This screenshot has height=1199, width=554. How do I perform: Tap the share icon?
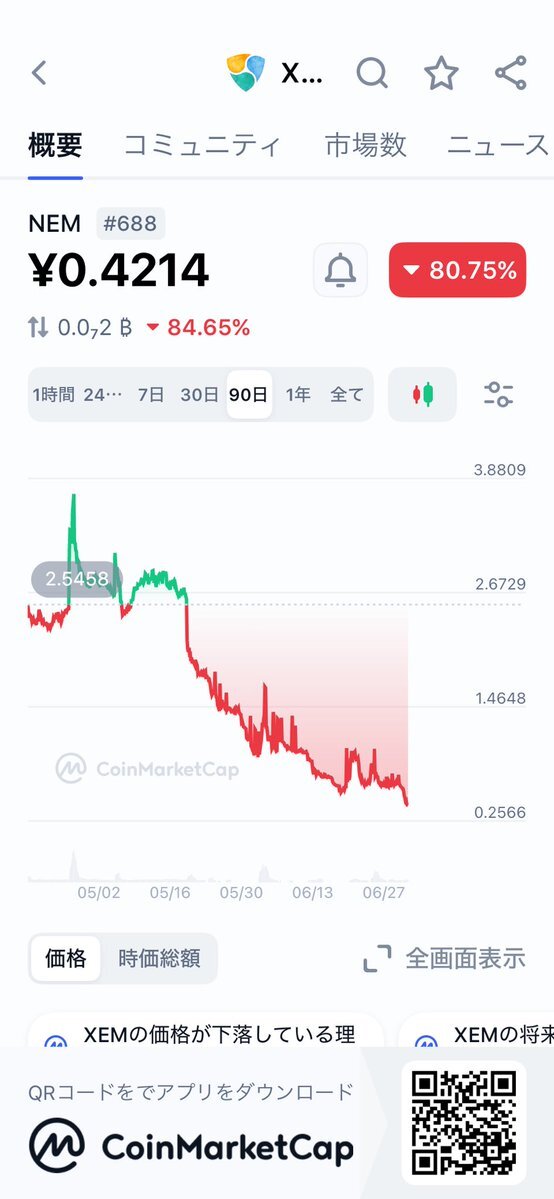pos(510,73)
